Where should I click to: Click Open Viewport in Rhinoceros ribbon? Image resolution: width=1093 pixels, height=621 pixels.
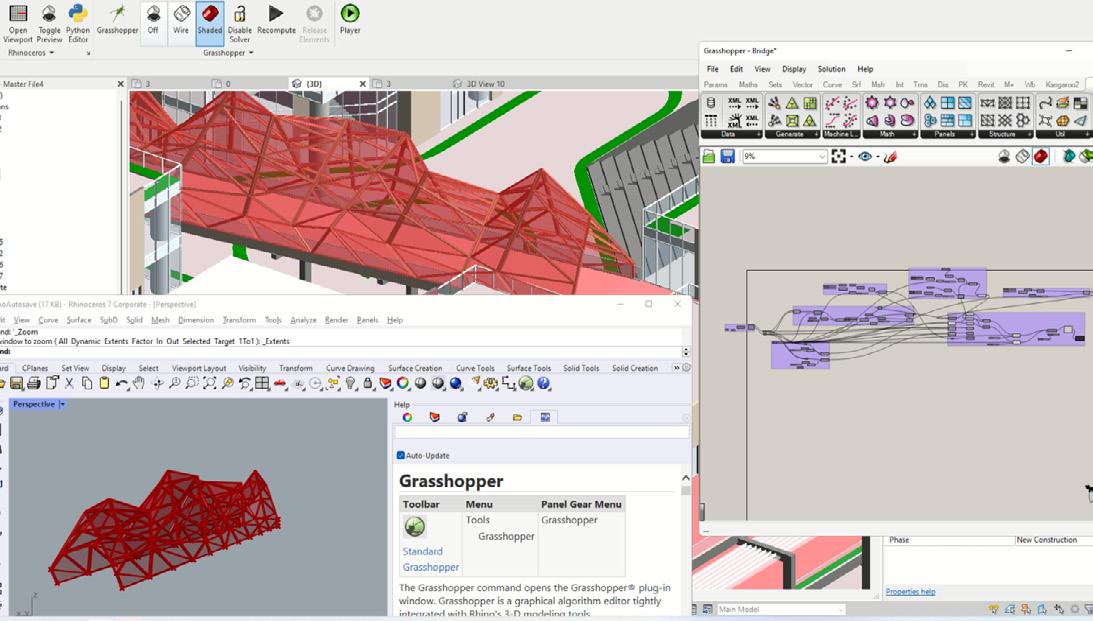(x=18, y=23)
